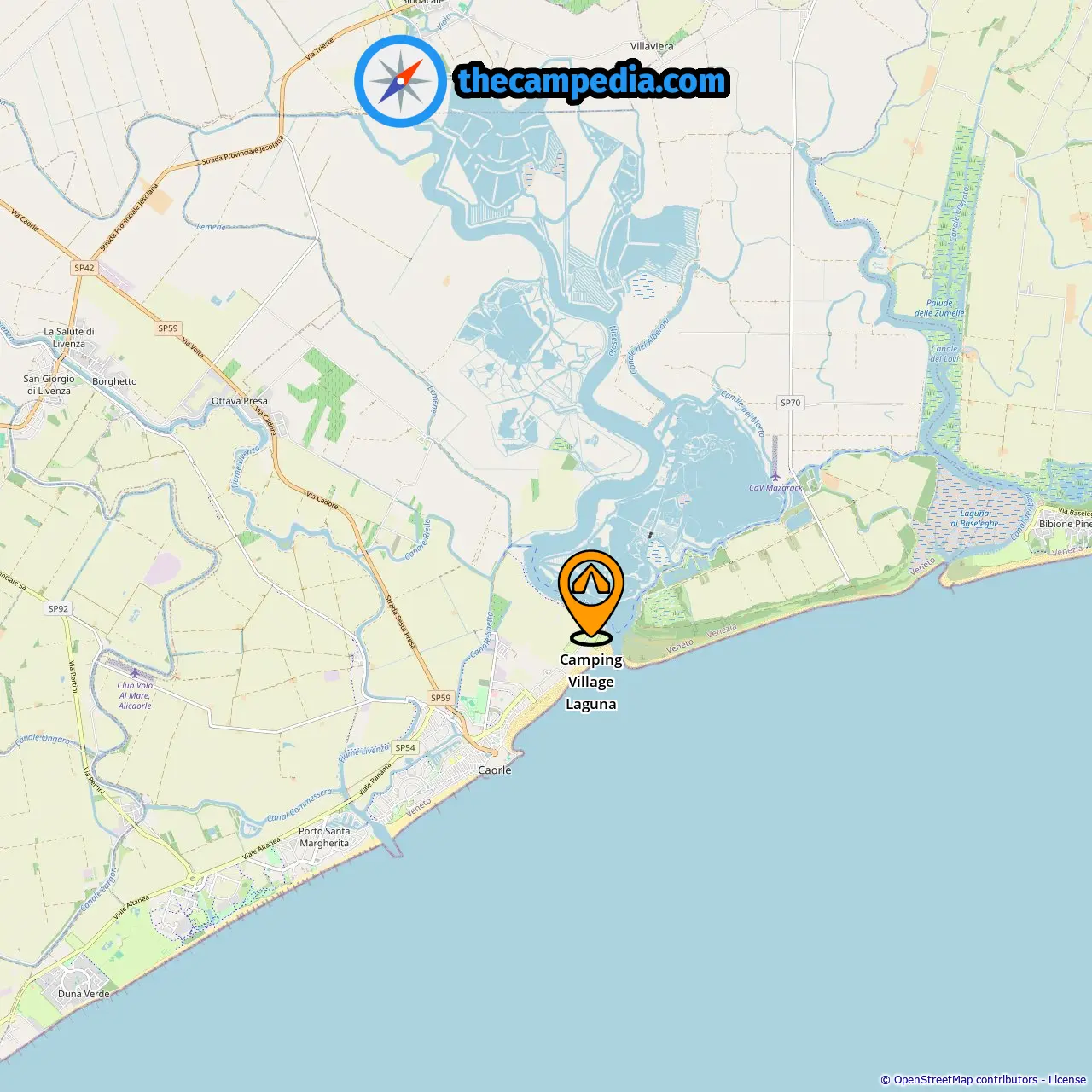Viewport: 1092px width, 1092px height.
Task: Click the SP92 road shield
Action: 58,608
